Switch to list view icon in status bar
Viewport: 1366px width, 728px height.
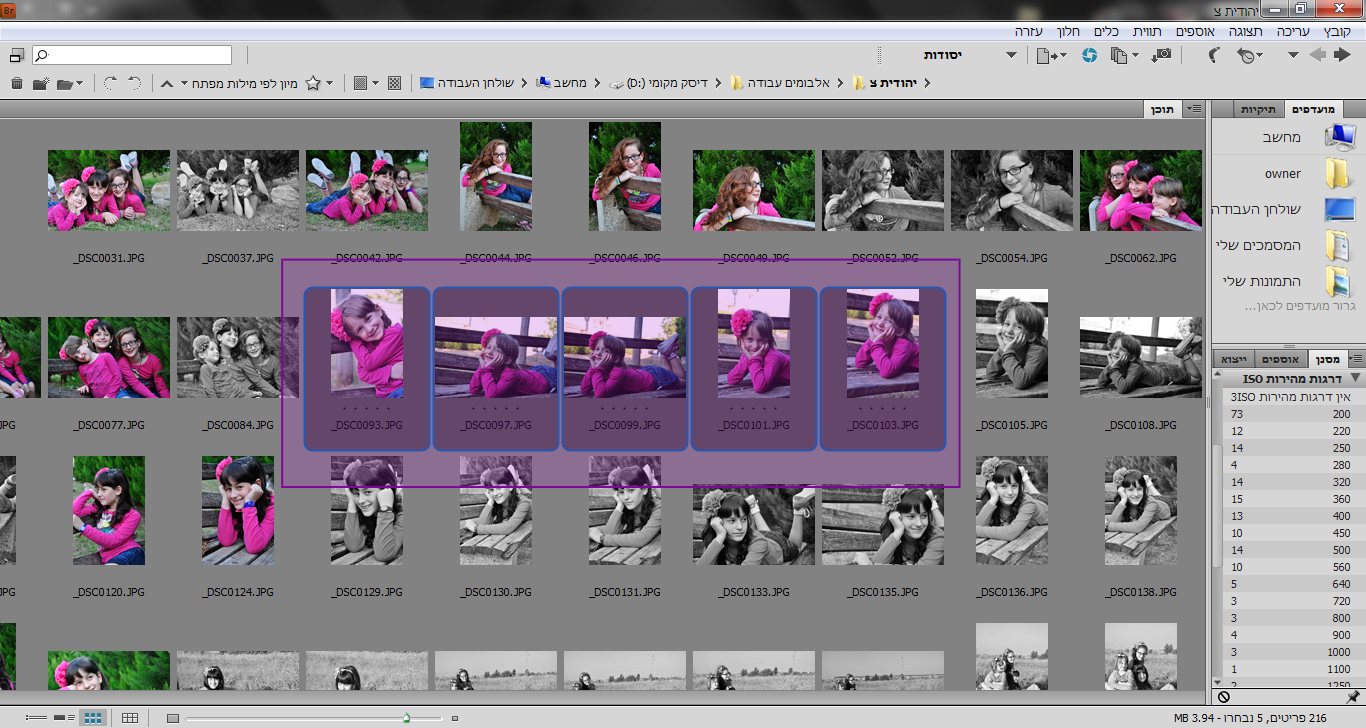tap(37, 718)
